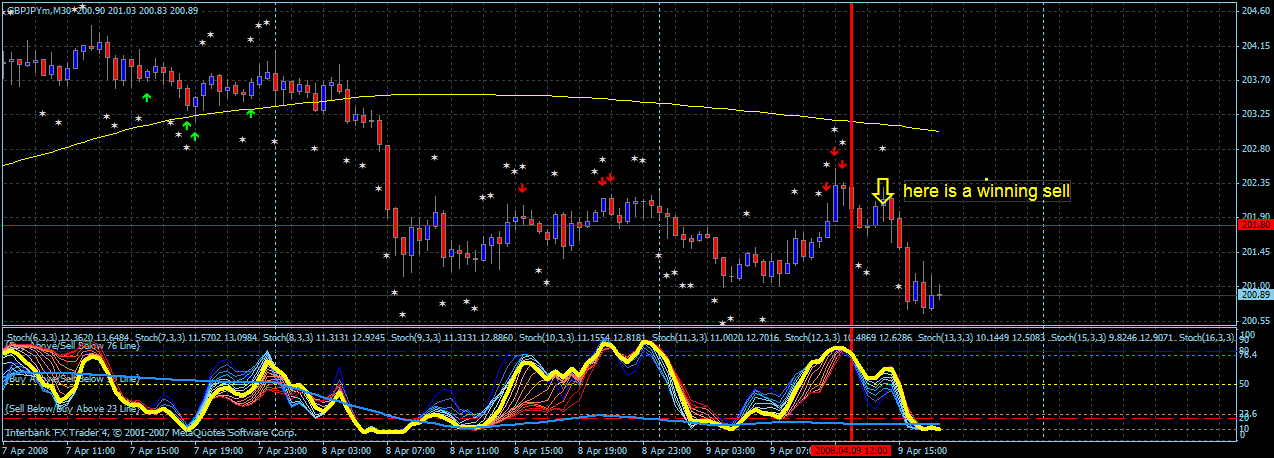Select the 202.80 price scale label
Screen dimensions: 1274x458
[x=1254, y=149]
